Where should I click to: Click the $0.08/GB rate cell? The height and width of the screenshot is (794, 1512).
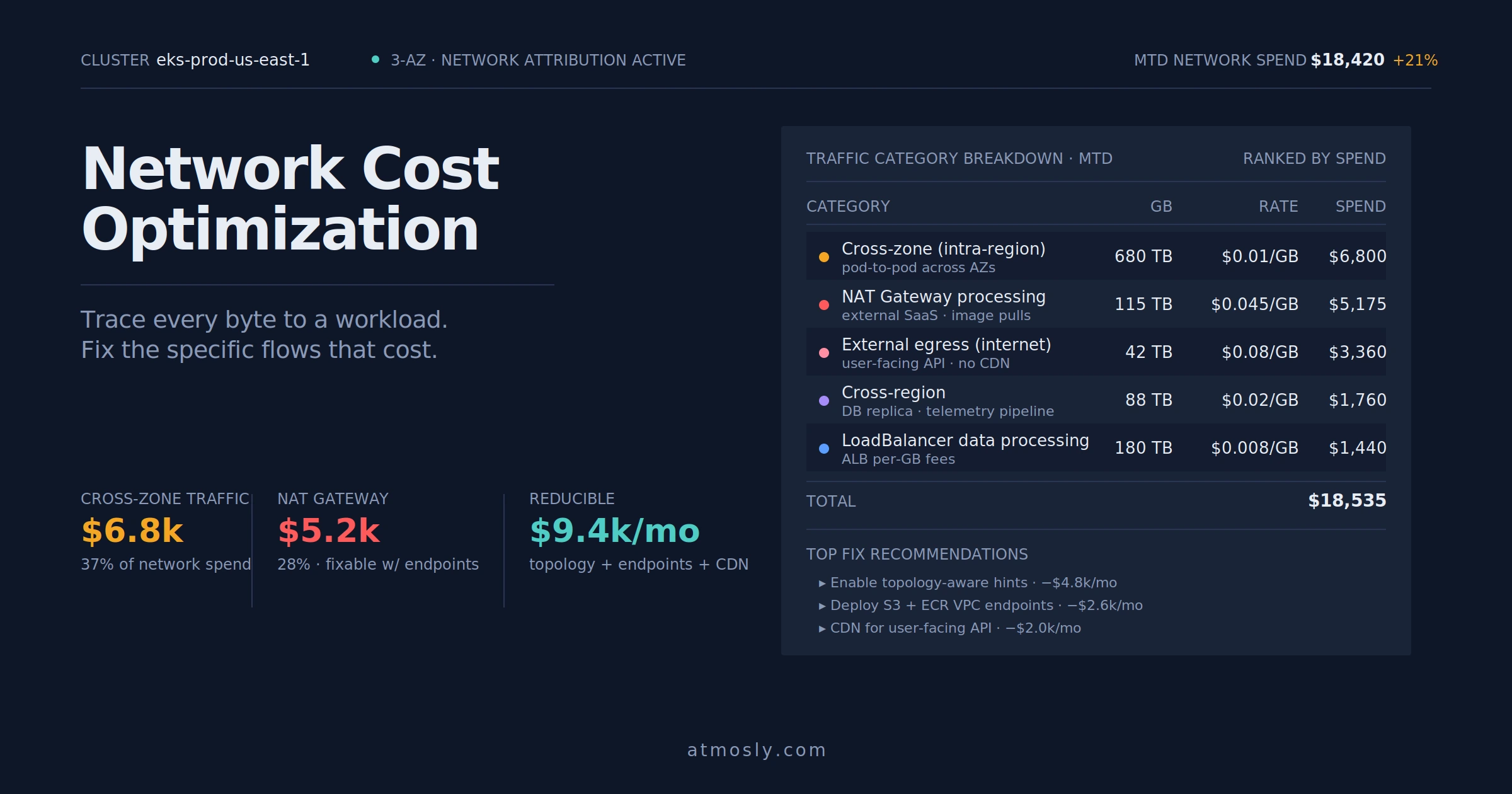coord(1260,352)
